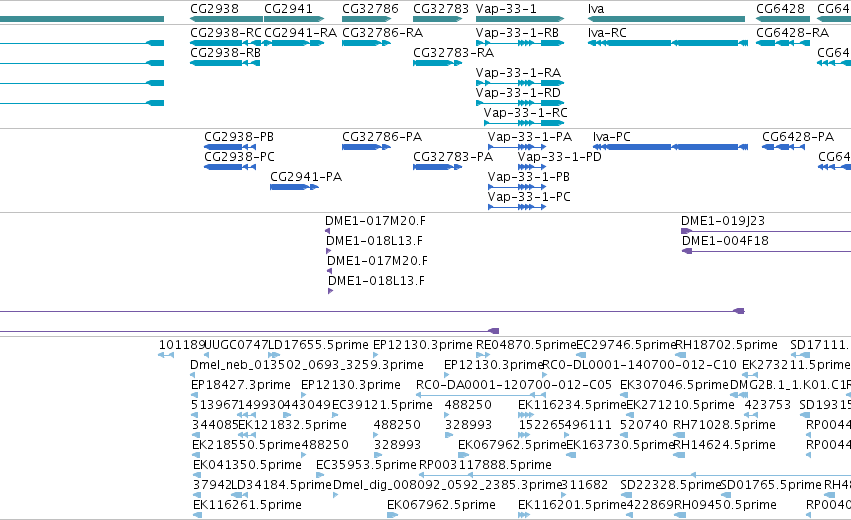The height and width of the screenshot is (520, 851).
Task: Select the long Iva gene bar in the top track
Action: tap(666, 19)
